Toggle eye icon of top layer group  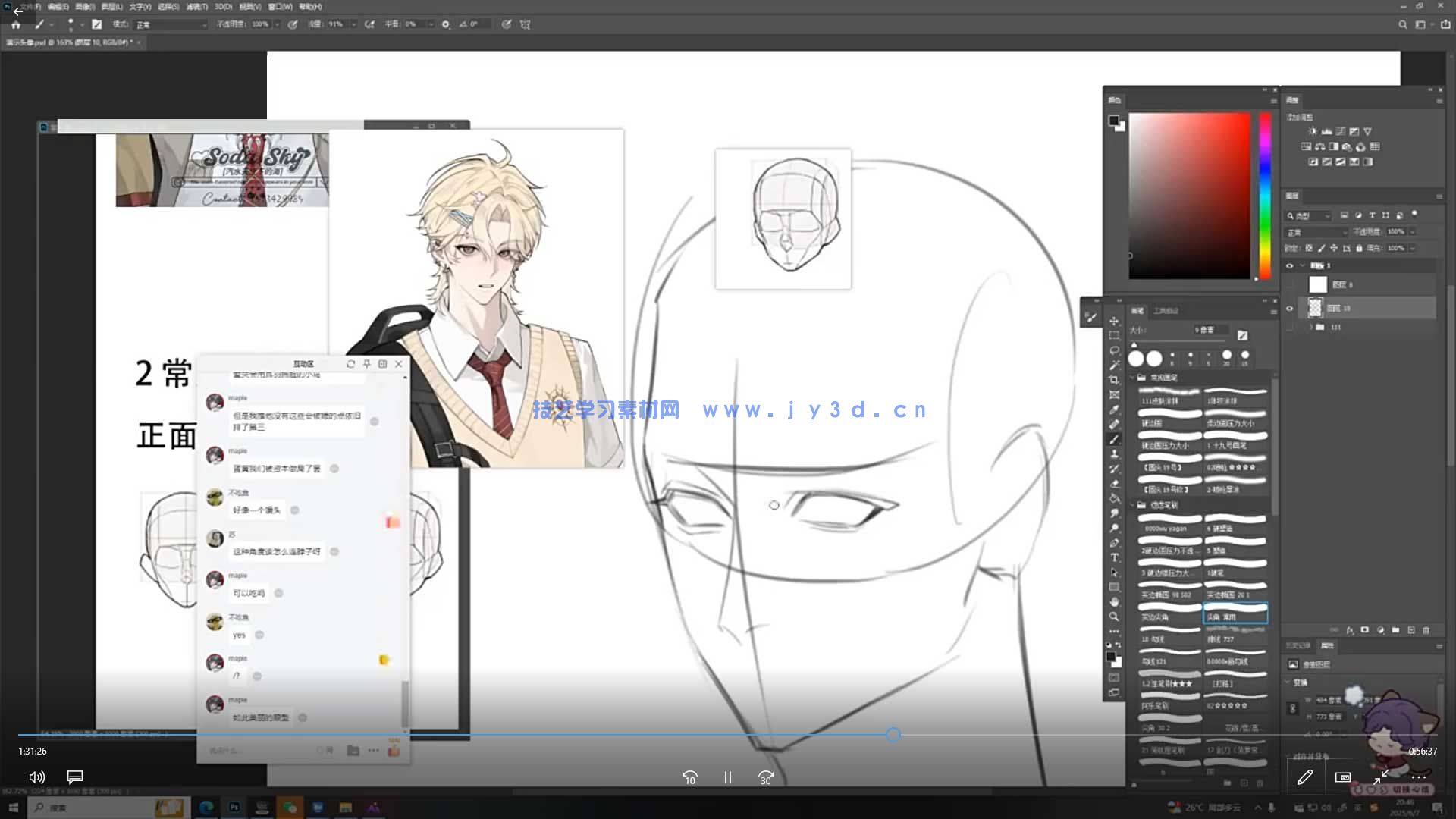coord(1289,265)
